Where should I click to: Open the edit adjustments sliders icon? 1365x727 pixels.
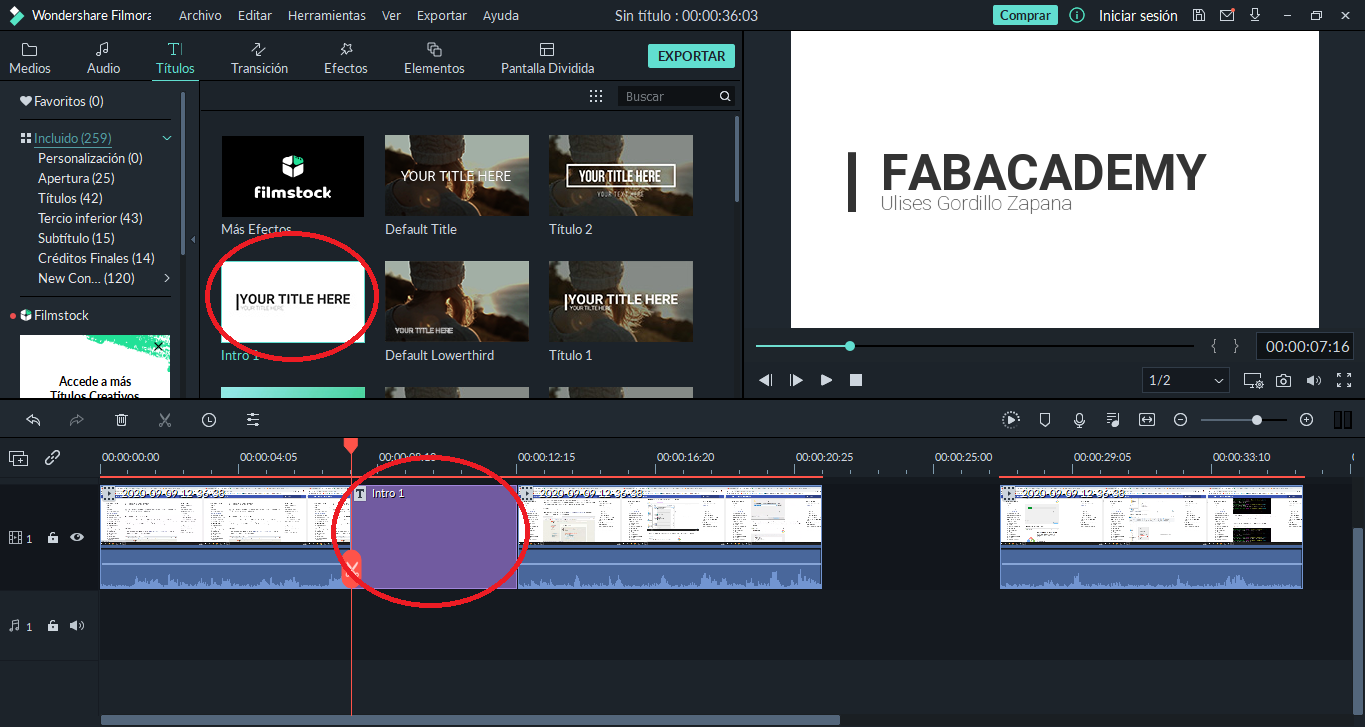253,420
